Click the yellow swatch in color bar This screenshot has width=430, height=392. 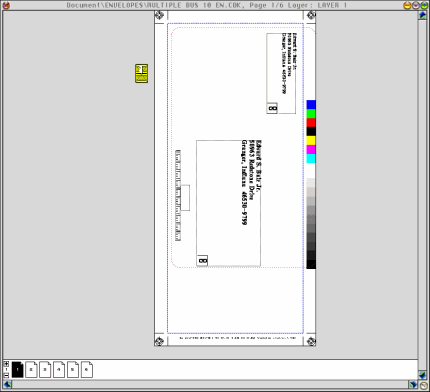tap(311, 140)
